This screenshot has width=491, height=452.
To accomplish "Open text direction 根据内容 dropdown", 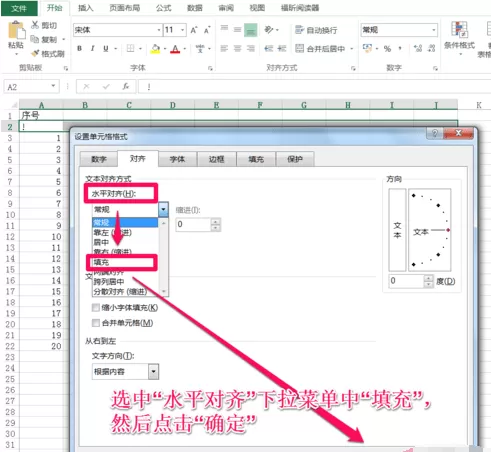I will 153,371.
